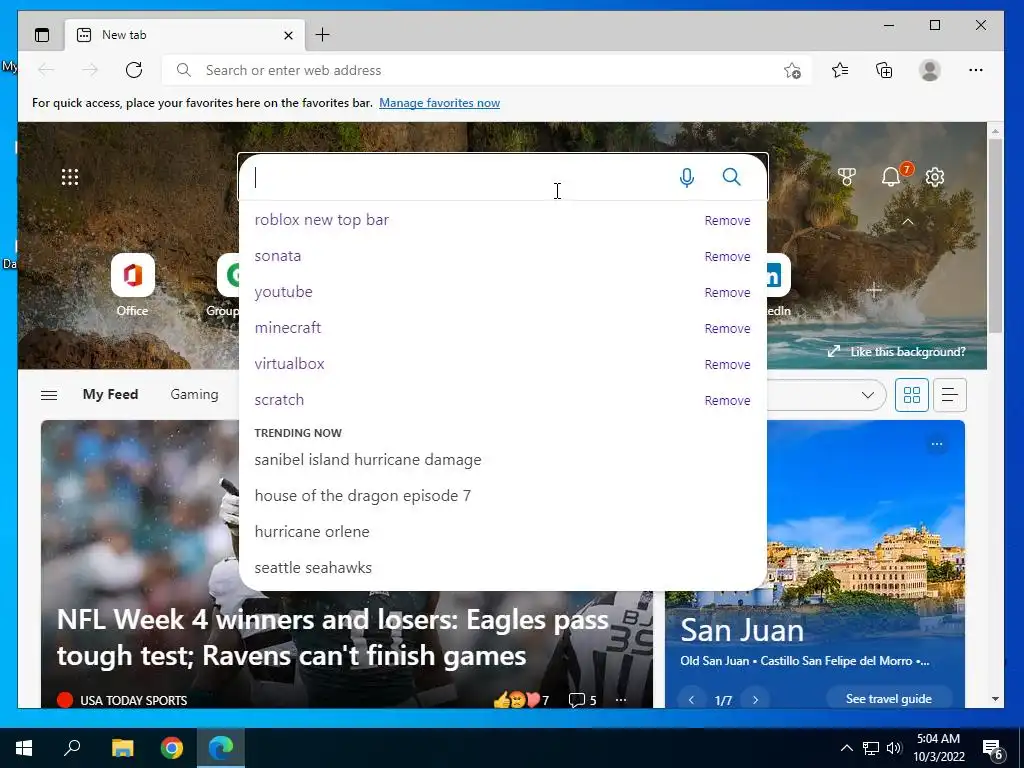Switch to Gaming feed tab
This screenshot has height=768, width=1024.
pyautogui.click(x=194, y=394)
